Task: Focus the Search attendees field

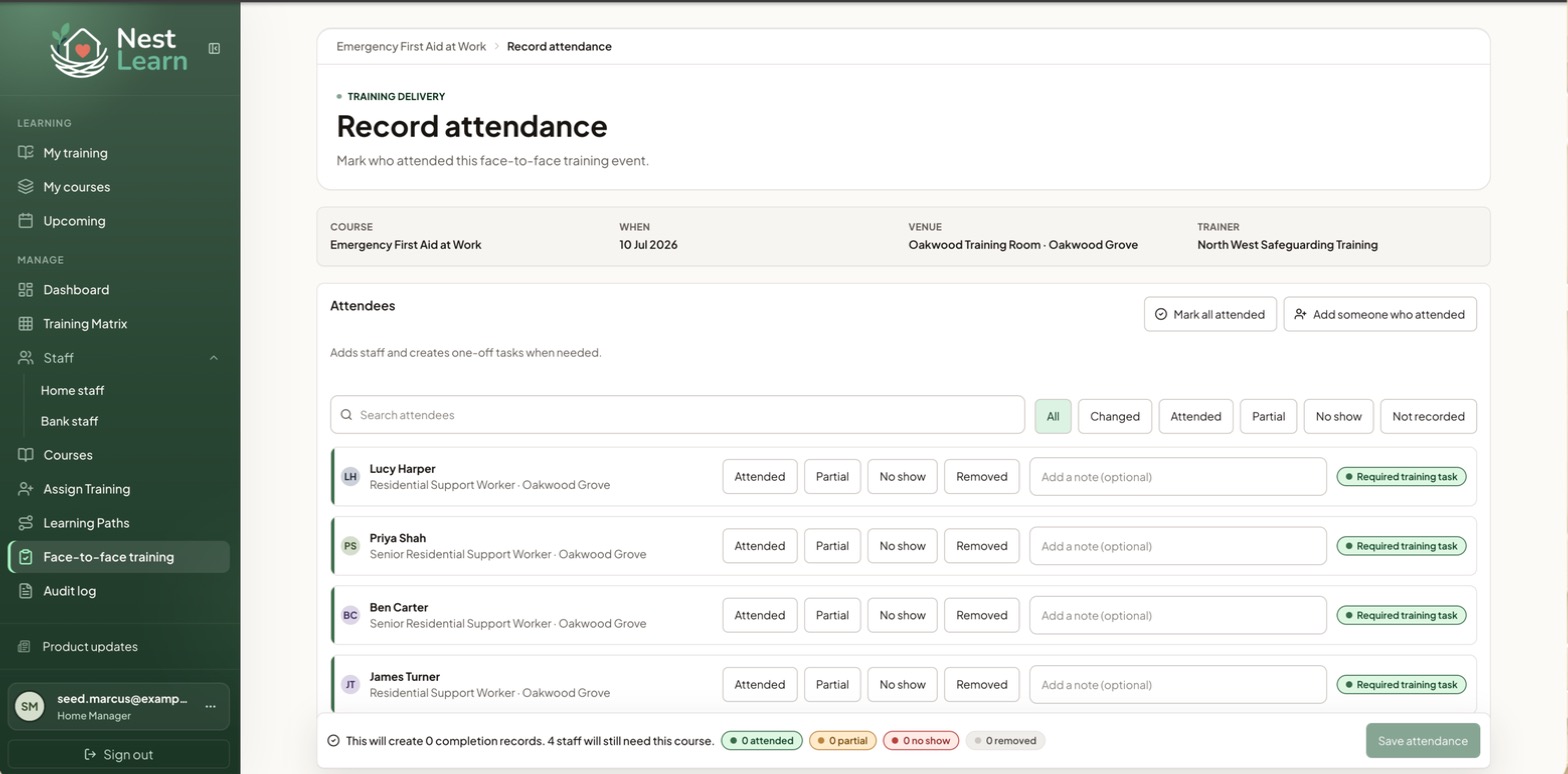Action: [x=677, y=415]
